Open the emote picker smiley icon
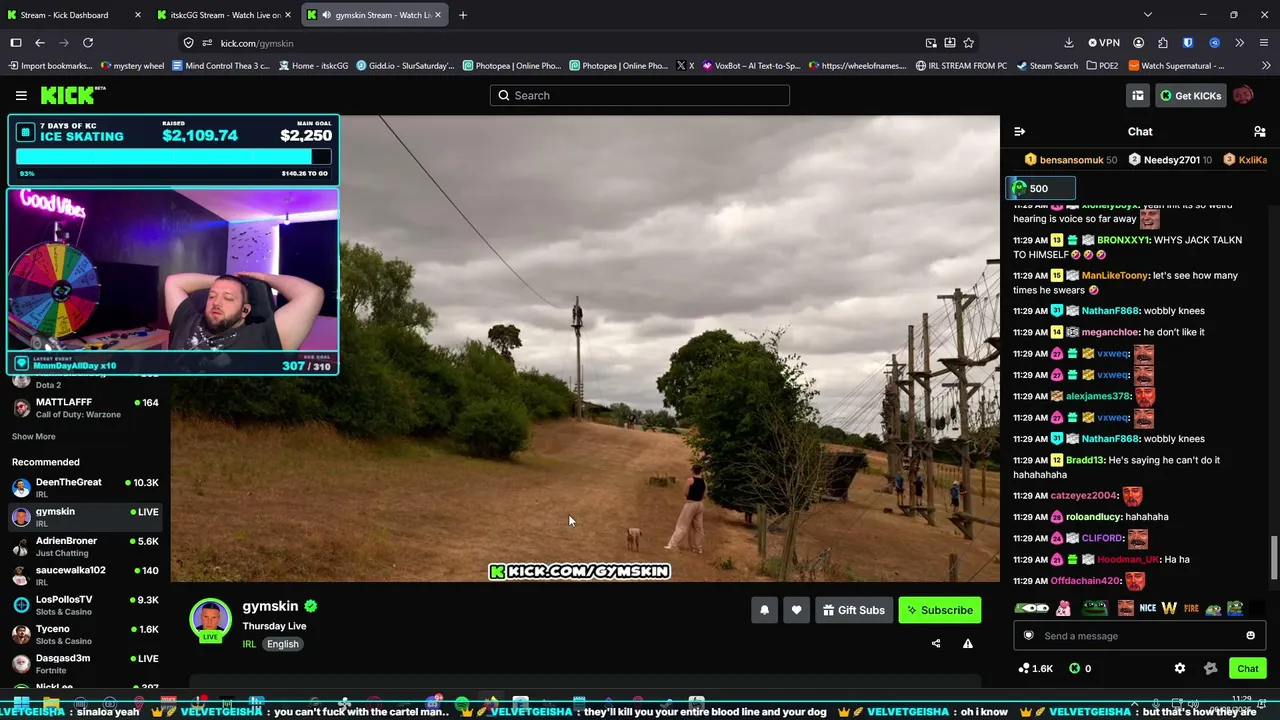1280x720 pixels. [x=1250, y=636]
